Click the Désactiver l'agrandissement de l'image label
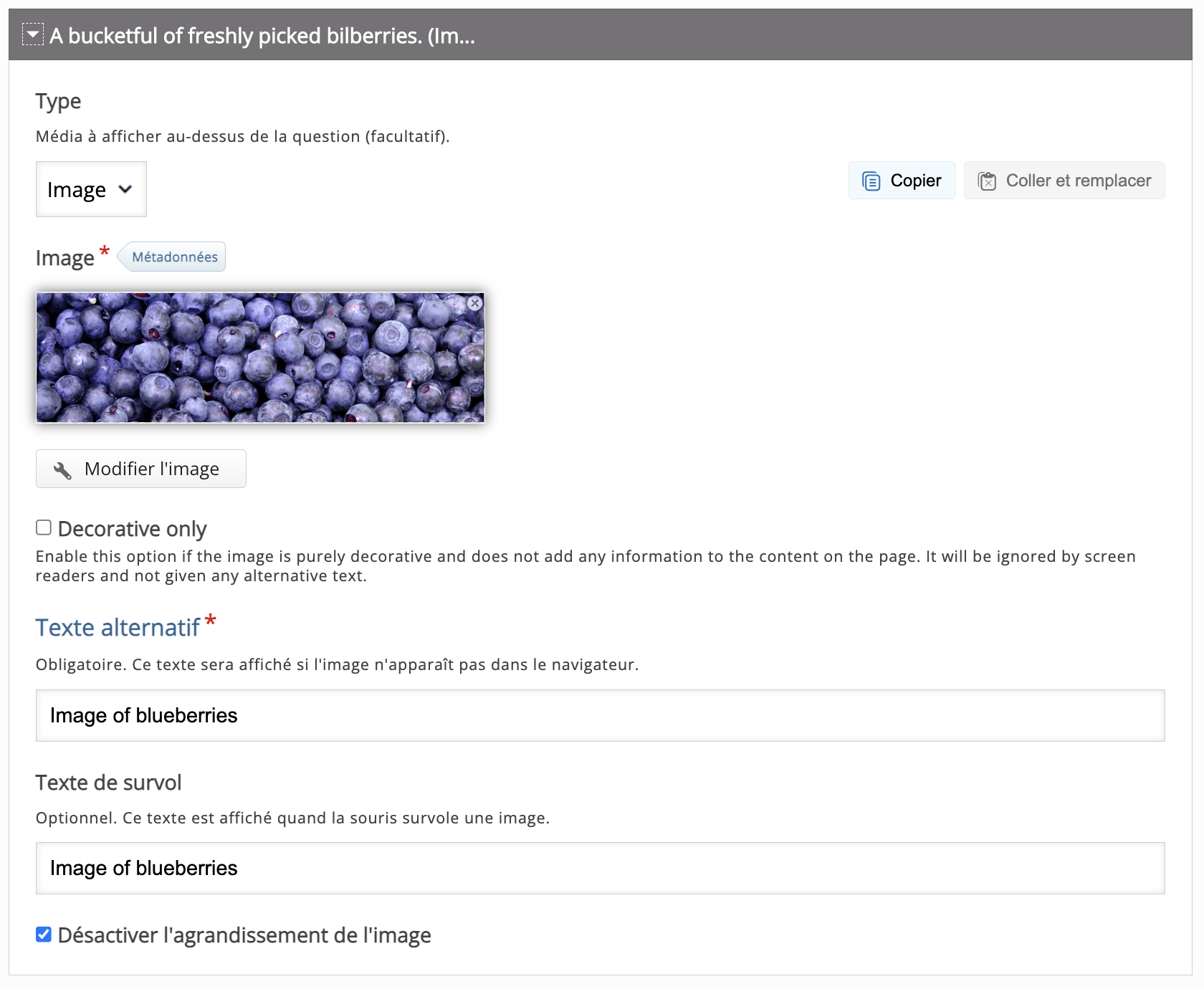The width and height of the screenshot is (1204, 989). [x=244, y=935]
